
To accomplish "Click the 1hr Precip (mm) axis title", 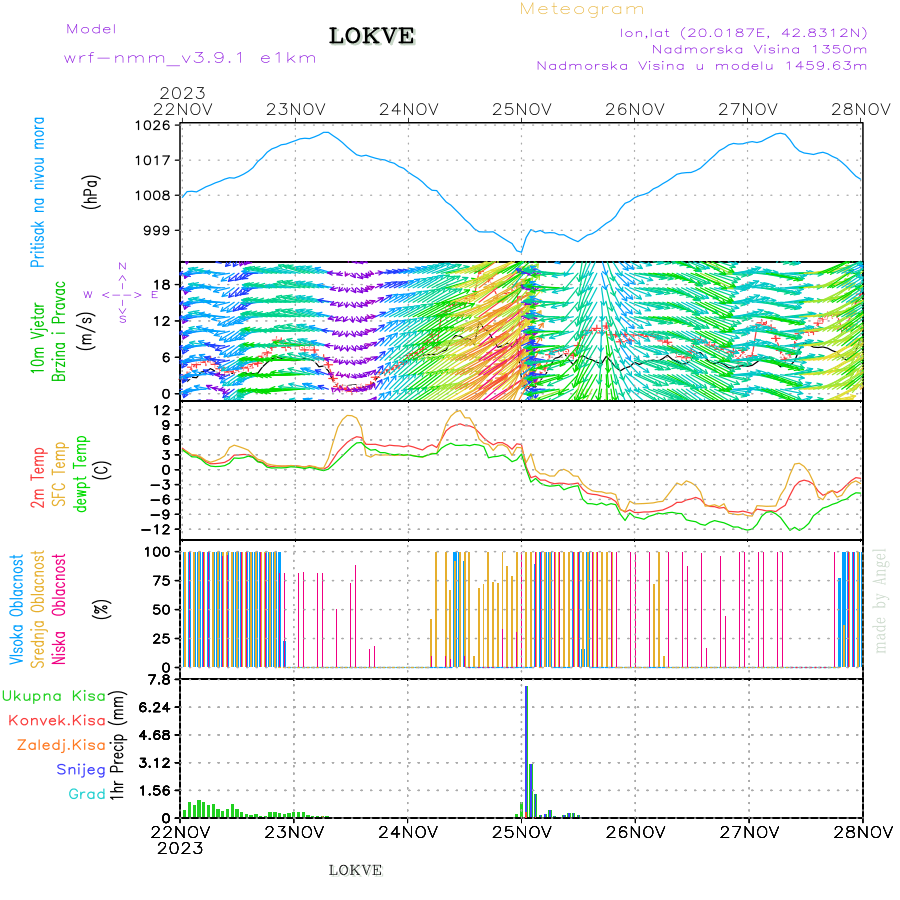I will (x=117, y=745).
